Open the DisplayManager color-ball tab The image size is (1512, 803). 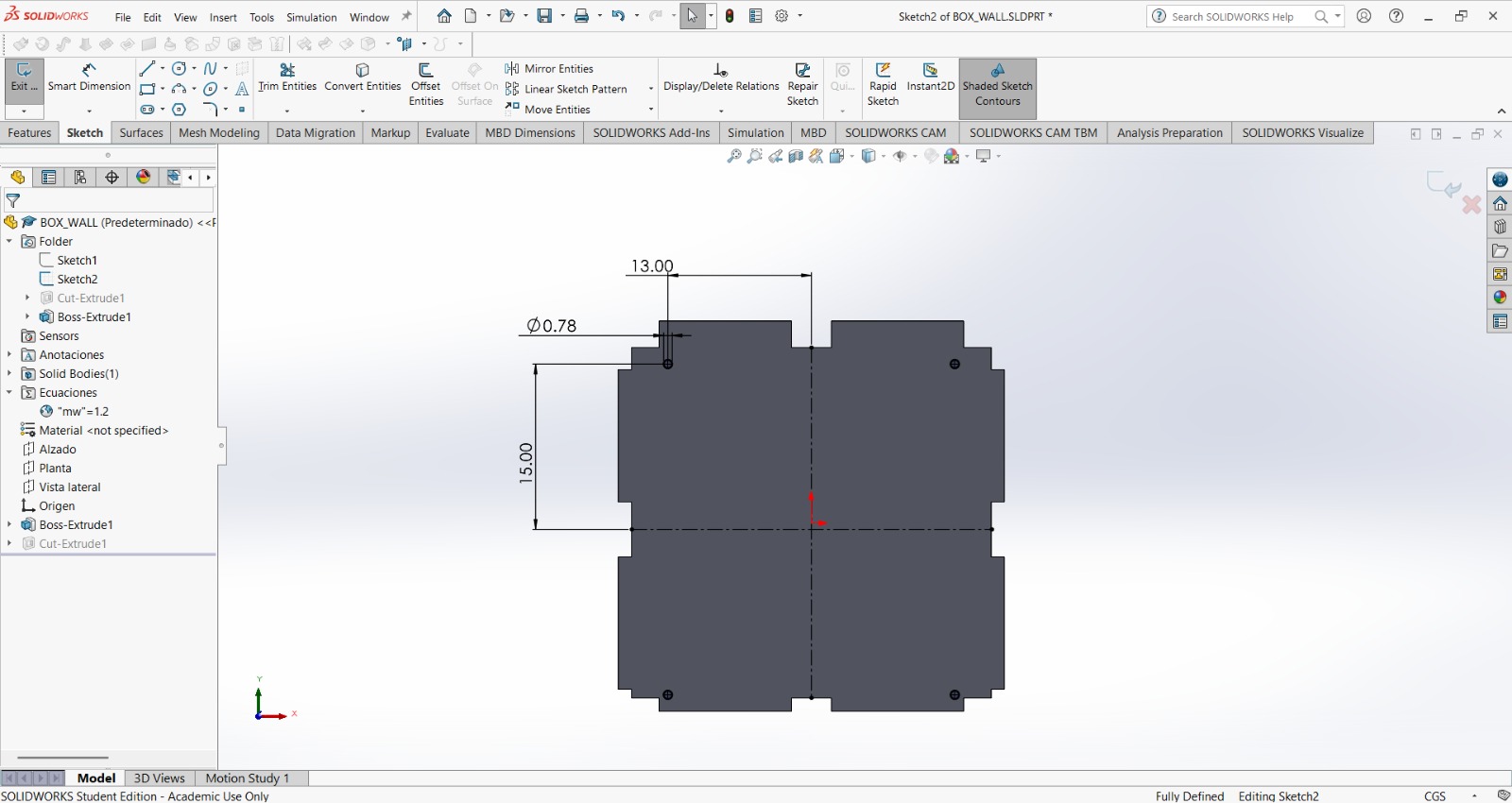[x=144, y=177]
